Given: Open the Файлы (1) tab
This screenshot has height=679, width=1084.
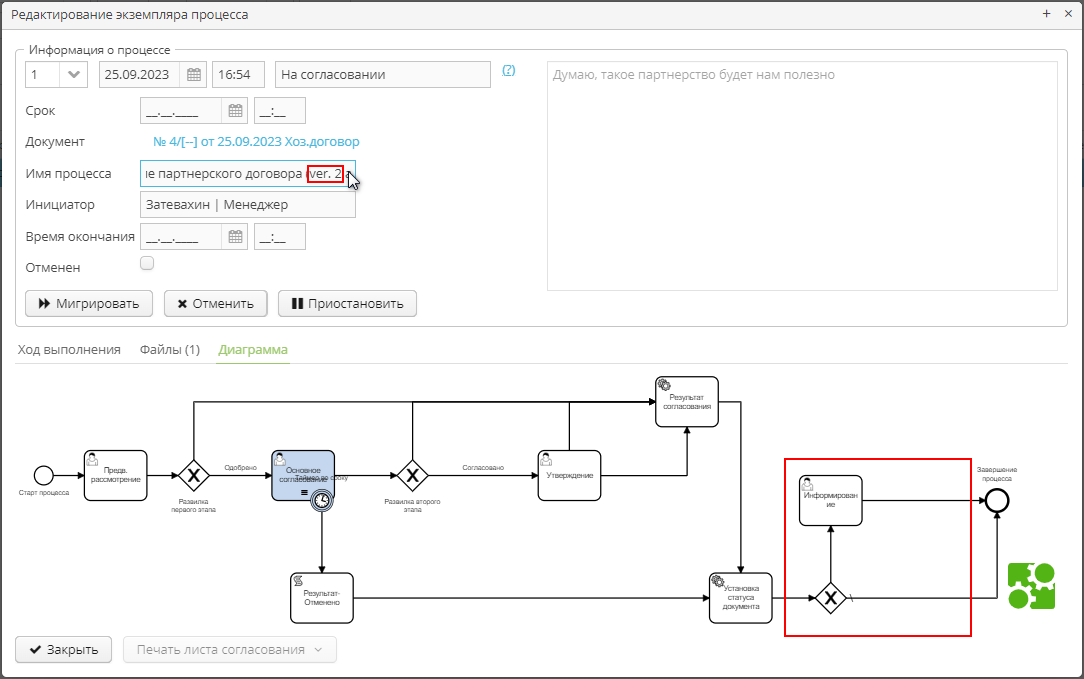Looking at the screenshot, I should click(170, 350).
